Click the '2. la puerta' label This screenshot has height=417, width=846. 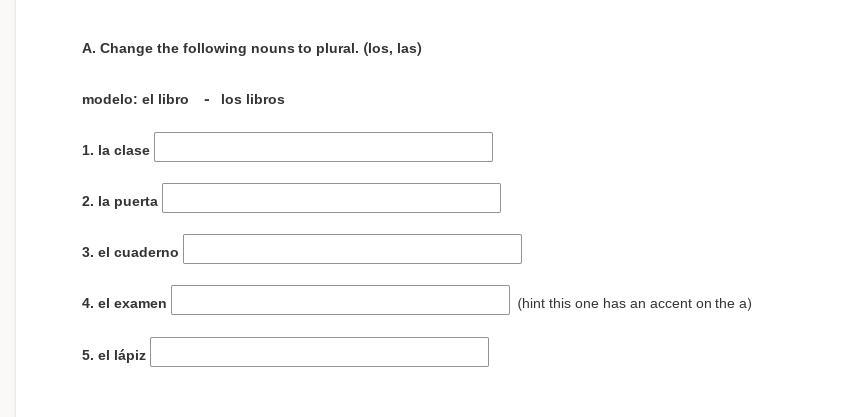[120, 202]
